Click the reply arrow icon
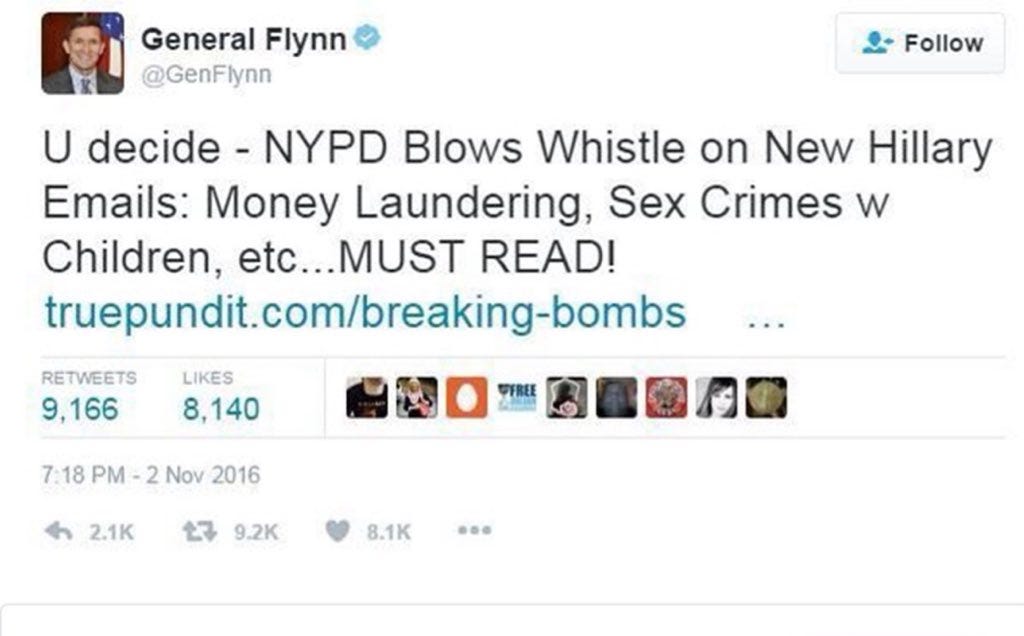 59,532
